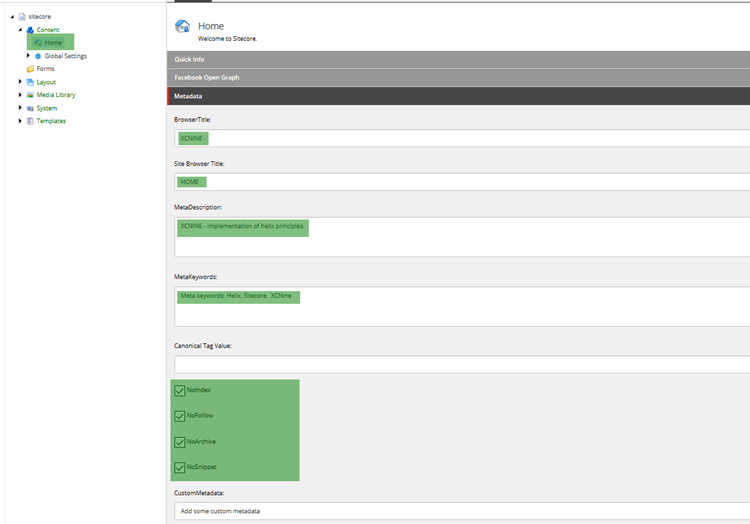Click the Home heading text
The image size is (750, 524).
coord(211,26)
